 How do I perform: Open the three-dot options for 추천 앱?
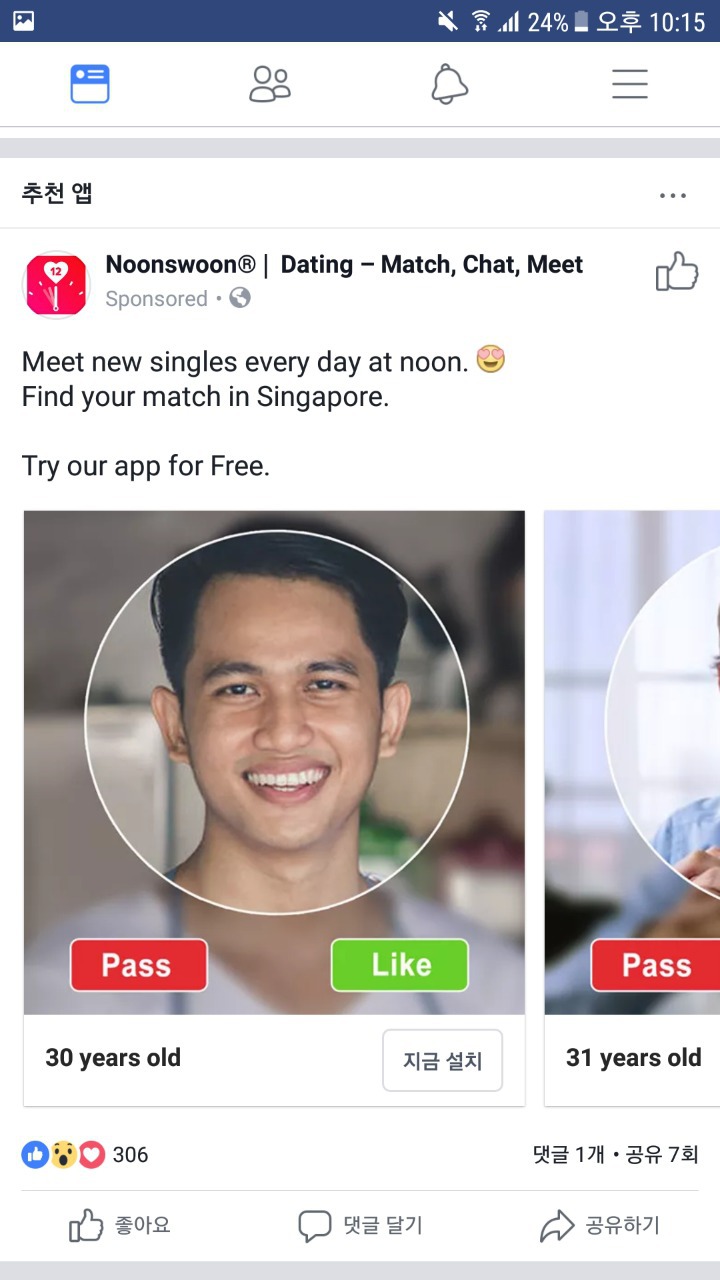[673, 195]
